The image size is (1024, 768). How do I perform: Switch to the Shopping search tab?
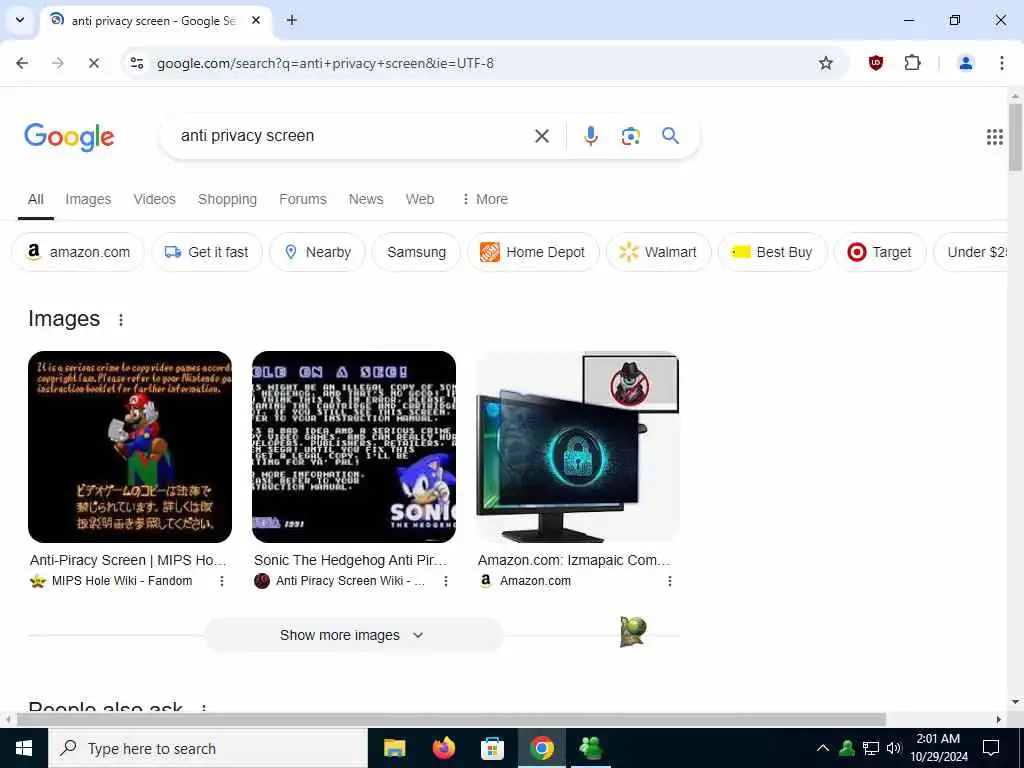point(227,199)
